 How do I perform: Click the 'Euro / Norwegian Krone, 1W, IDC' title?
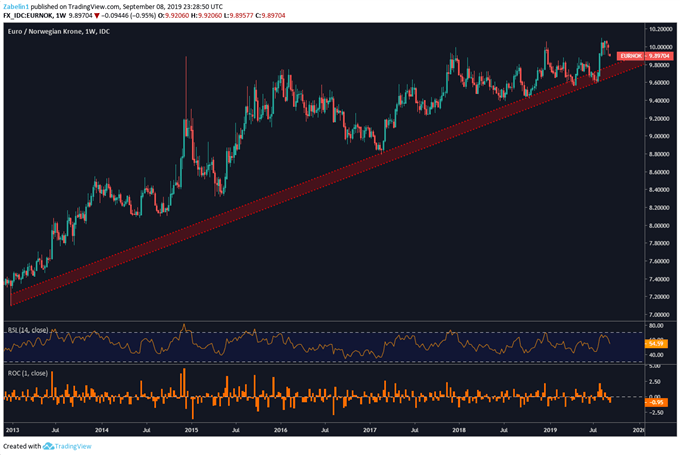click(x=59, y=31)
